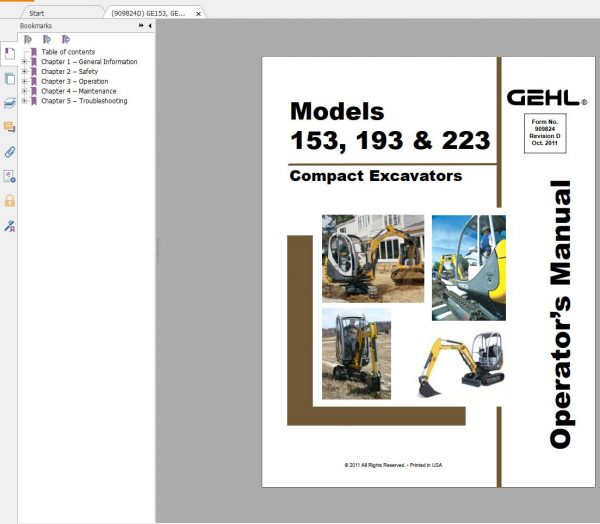The width and height of the screenshot is (600, 524).
Task: Expand Chapter 5 – Troubleshooting bookmark
Action: click(24, 101)
